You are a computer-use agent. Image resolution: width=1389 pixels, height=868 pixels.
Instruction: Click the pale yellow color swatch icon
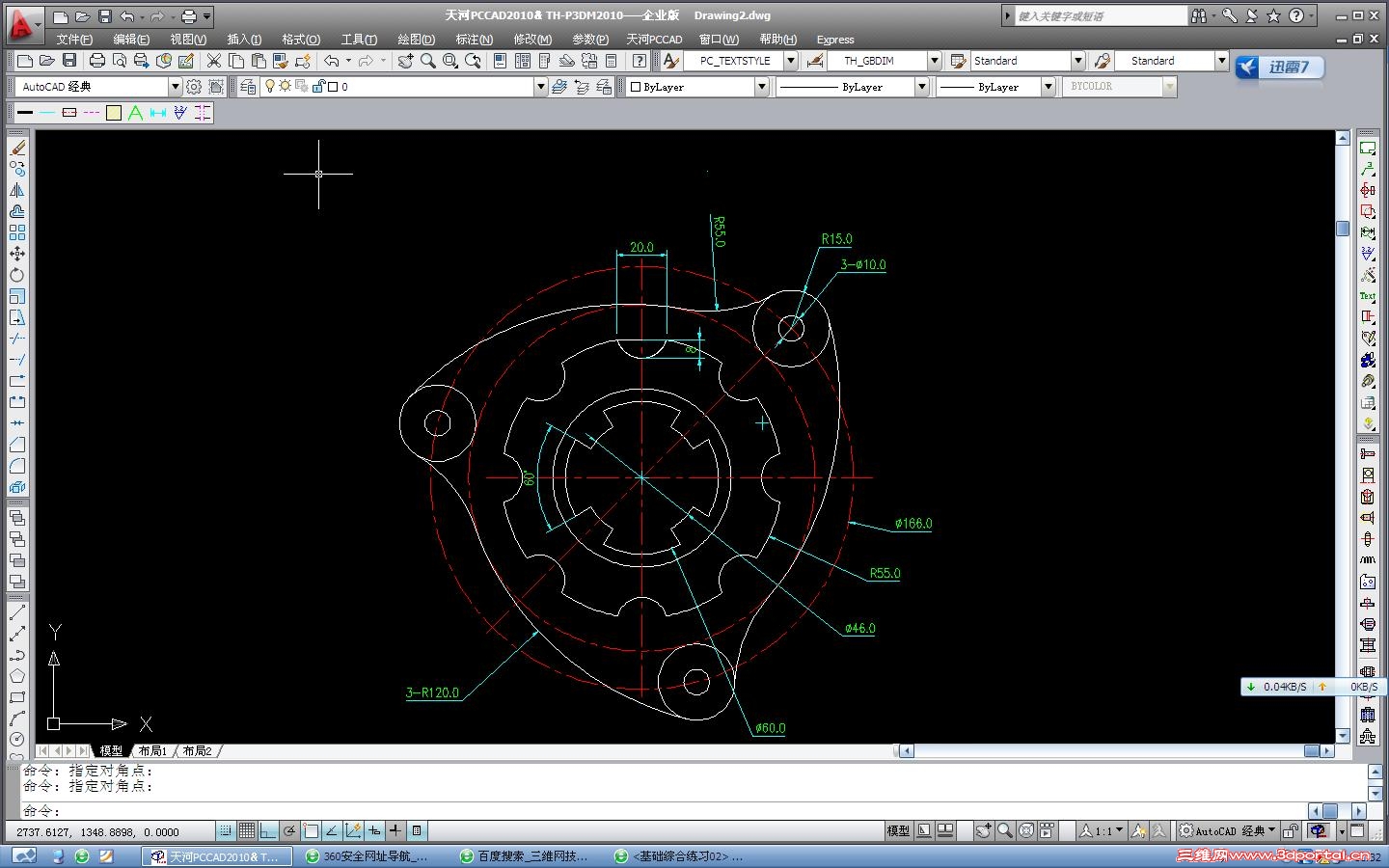(114, 113)
